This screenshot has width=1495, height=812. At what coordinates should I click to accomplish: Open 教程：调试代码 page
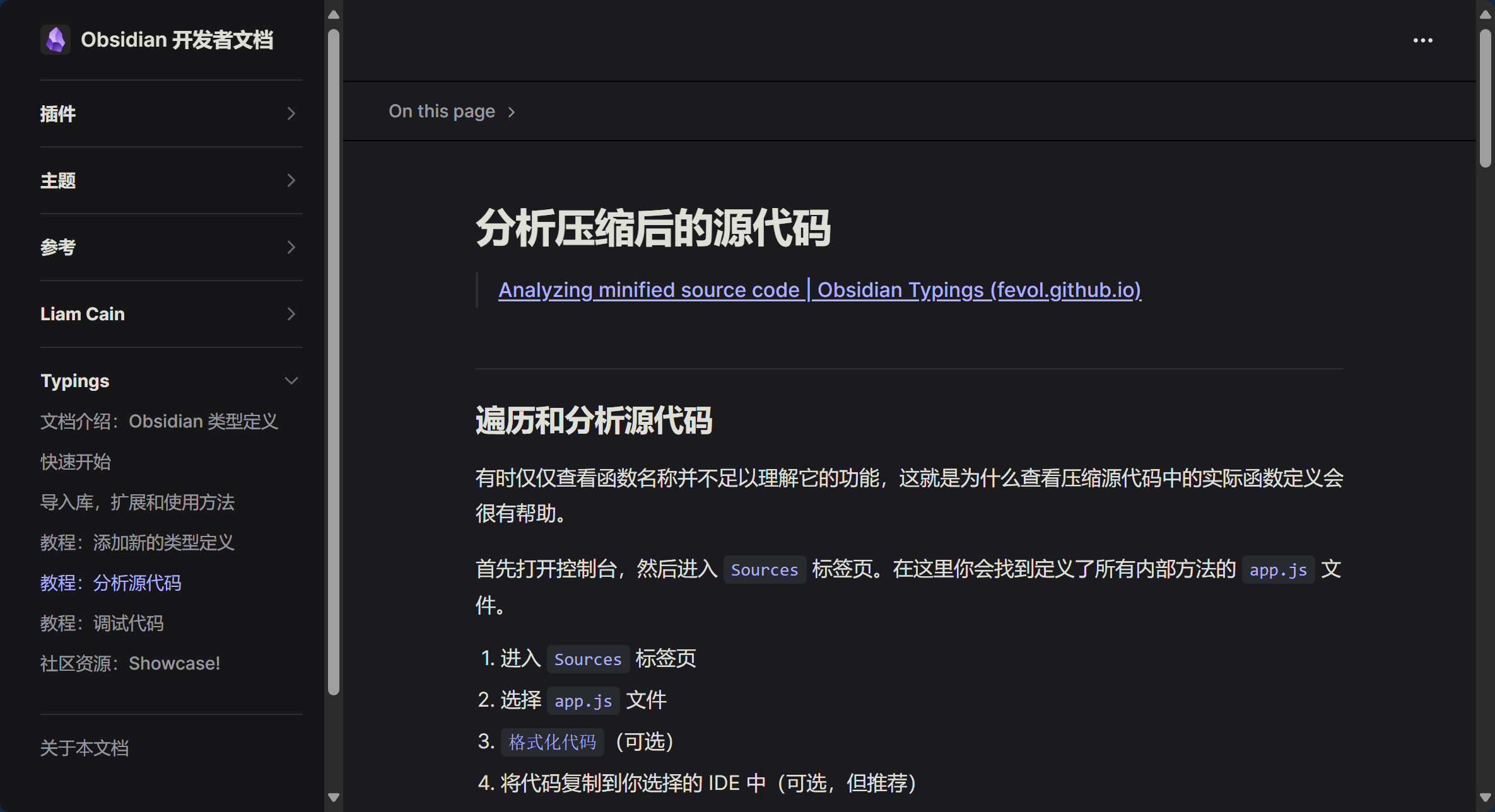[102, 623]
